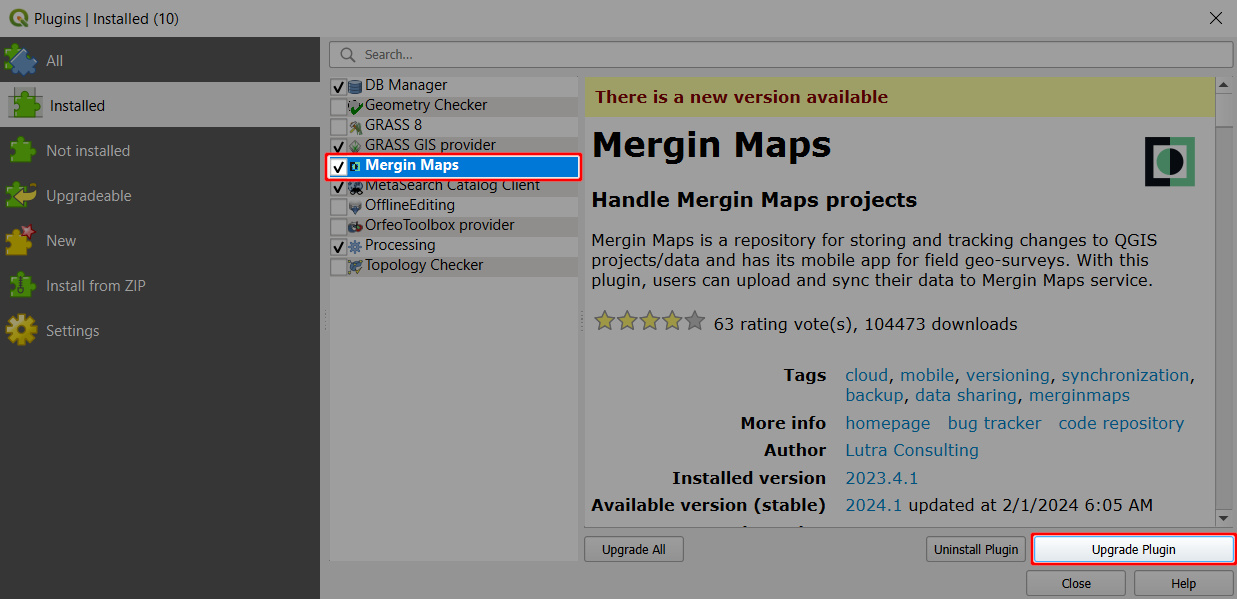Click the Mergin Maps logo image
This screenshot has width=1237, height=599.
(x=1170, y=162)
